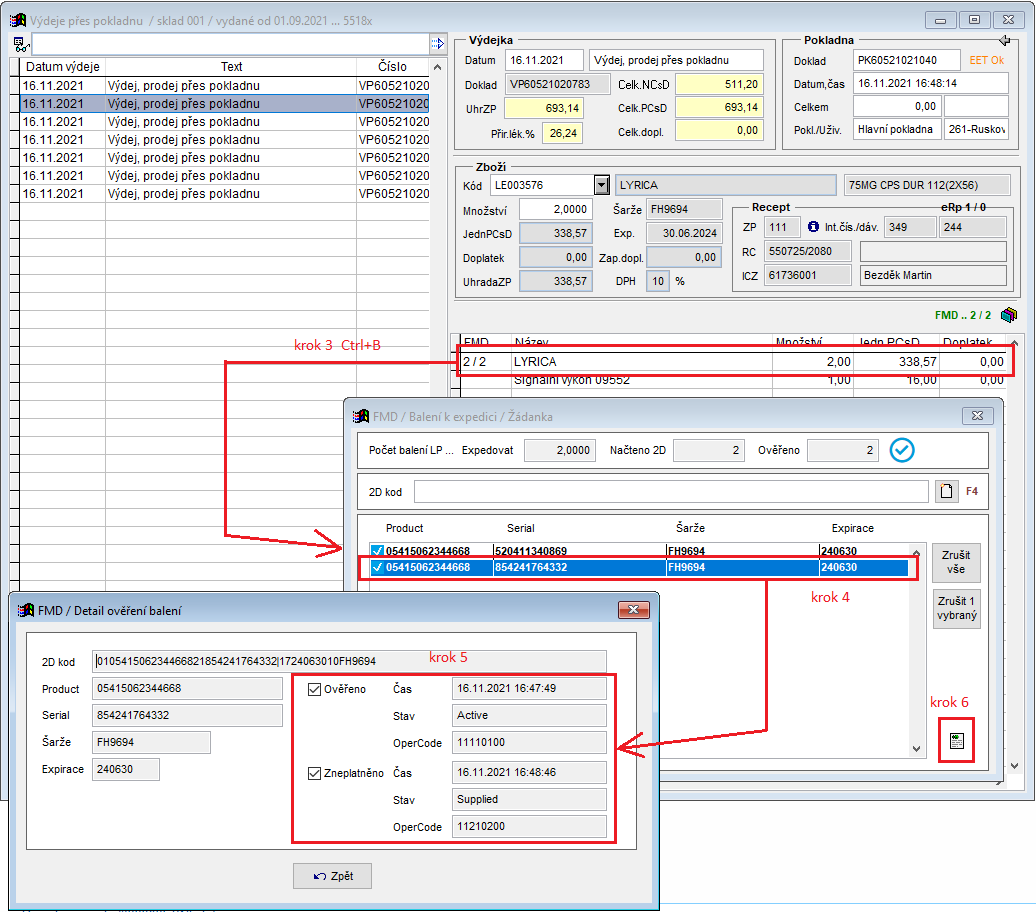Screen dimensions: 1036x912
Task: Toggle the Ověřeno checkbox
Action: click(314, 689)
